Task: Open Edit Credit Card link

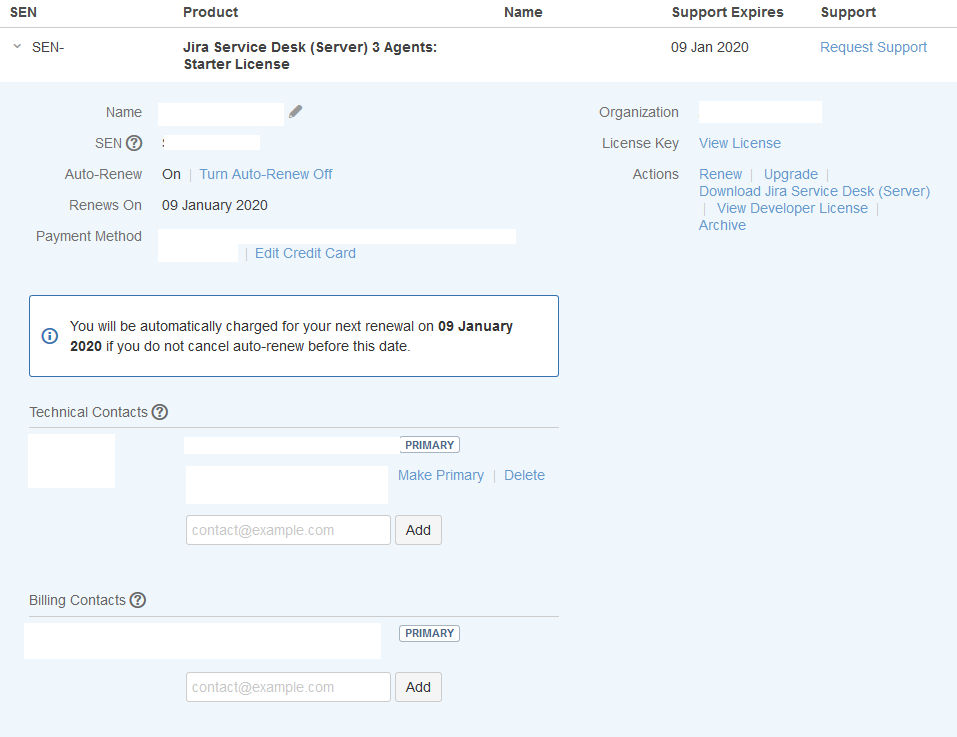Action: (x=305, y=253)
